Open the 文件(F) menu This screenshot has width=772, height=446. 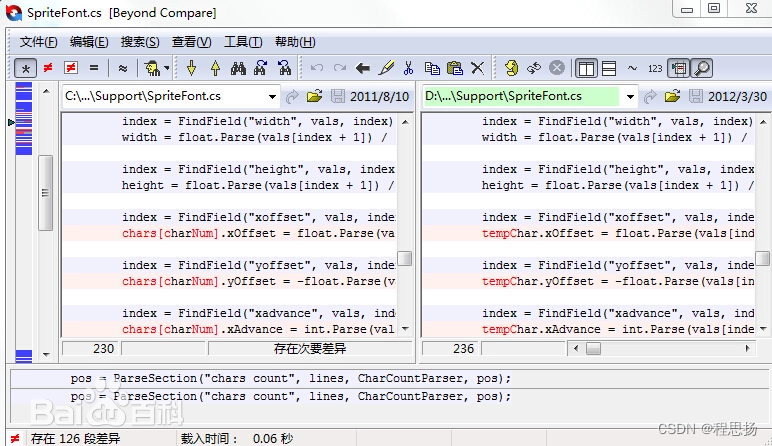coord(38,42)
